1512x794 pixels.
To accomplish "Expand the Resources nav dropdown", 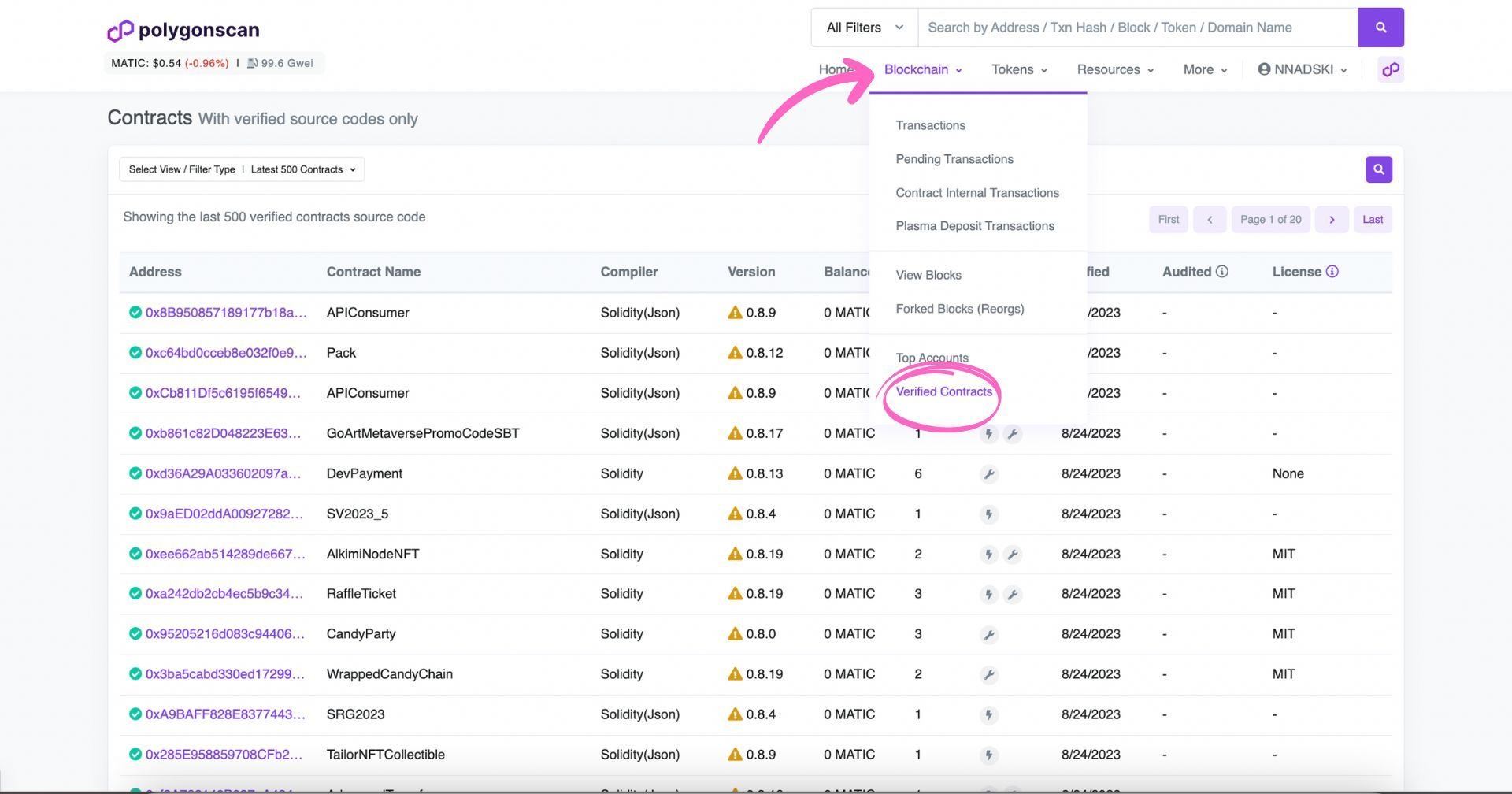I will pos(1115,69).
